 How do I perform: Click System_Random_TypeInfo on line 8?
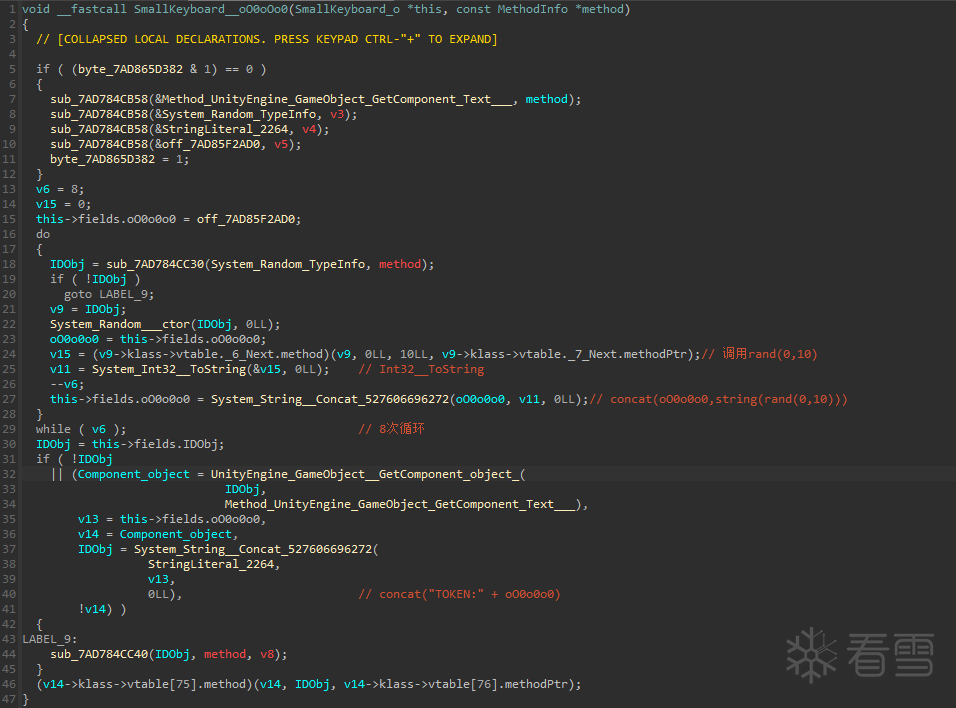[x=240, y=114]
